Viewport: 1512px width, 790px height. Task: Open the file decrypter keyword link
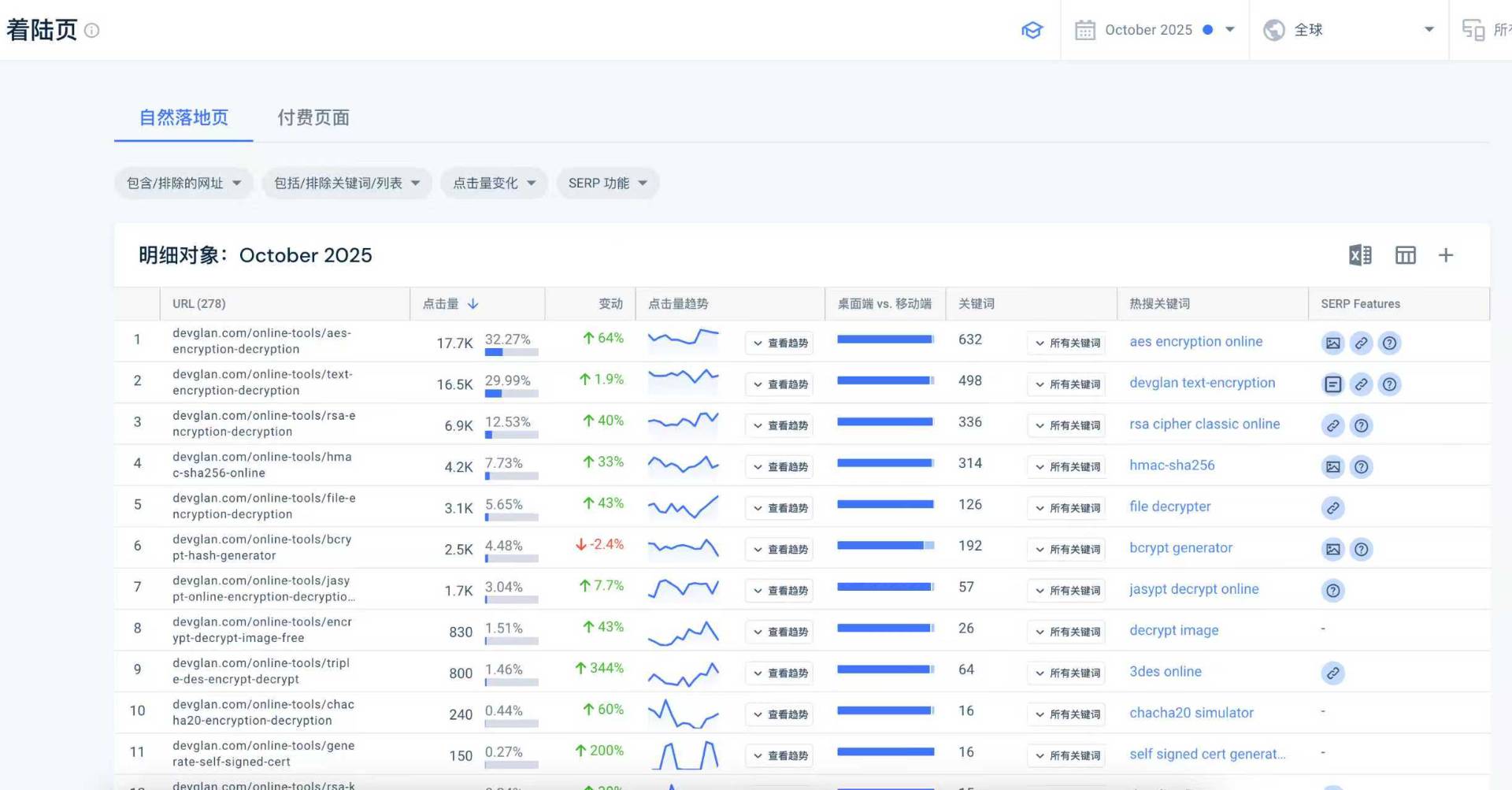tap(1170, 506)
